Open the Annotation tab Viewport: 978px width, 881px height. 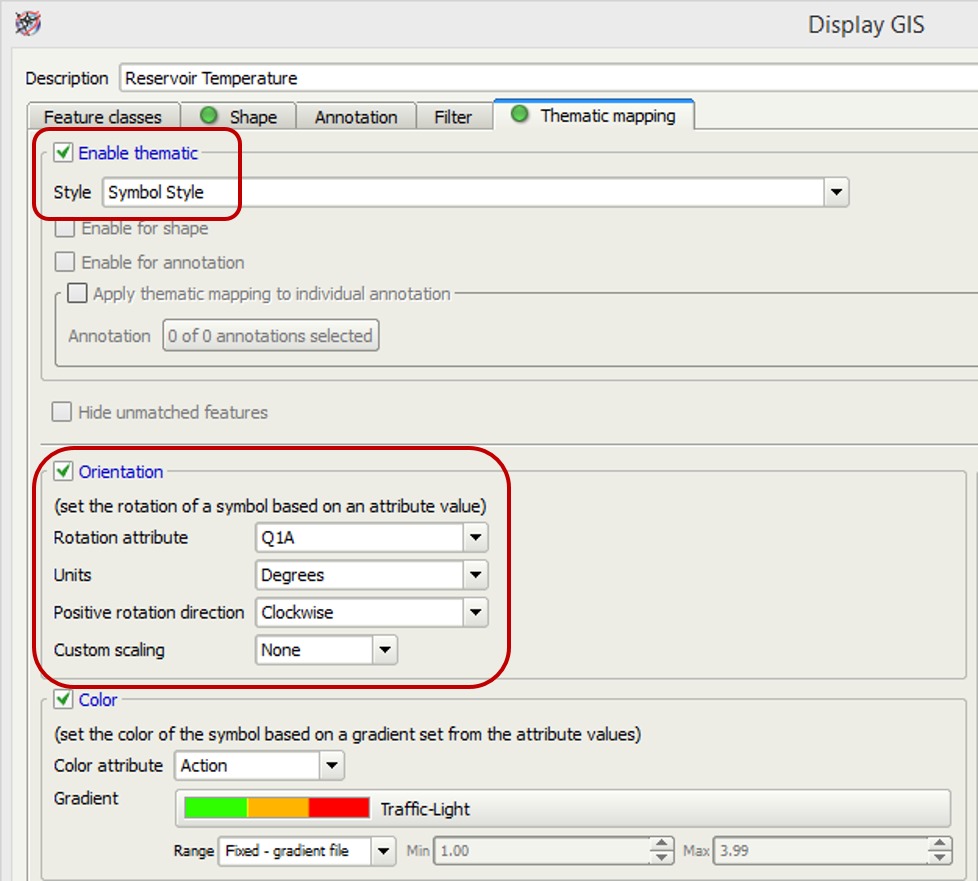coord(355,117)
